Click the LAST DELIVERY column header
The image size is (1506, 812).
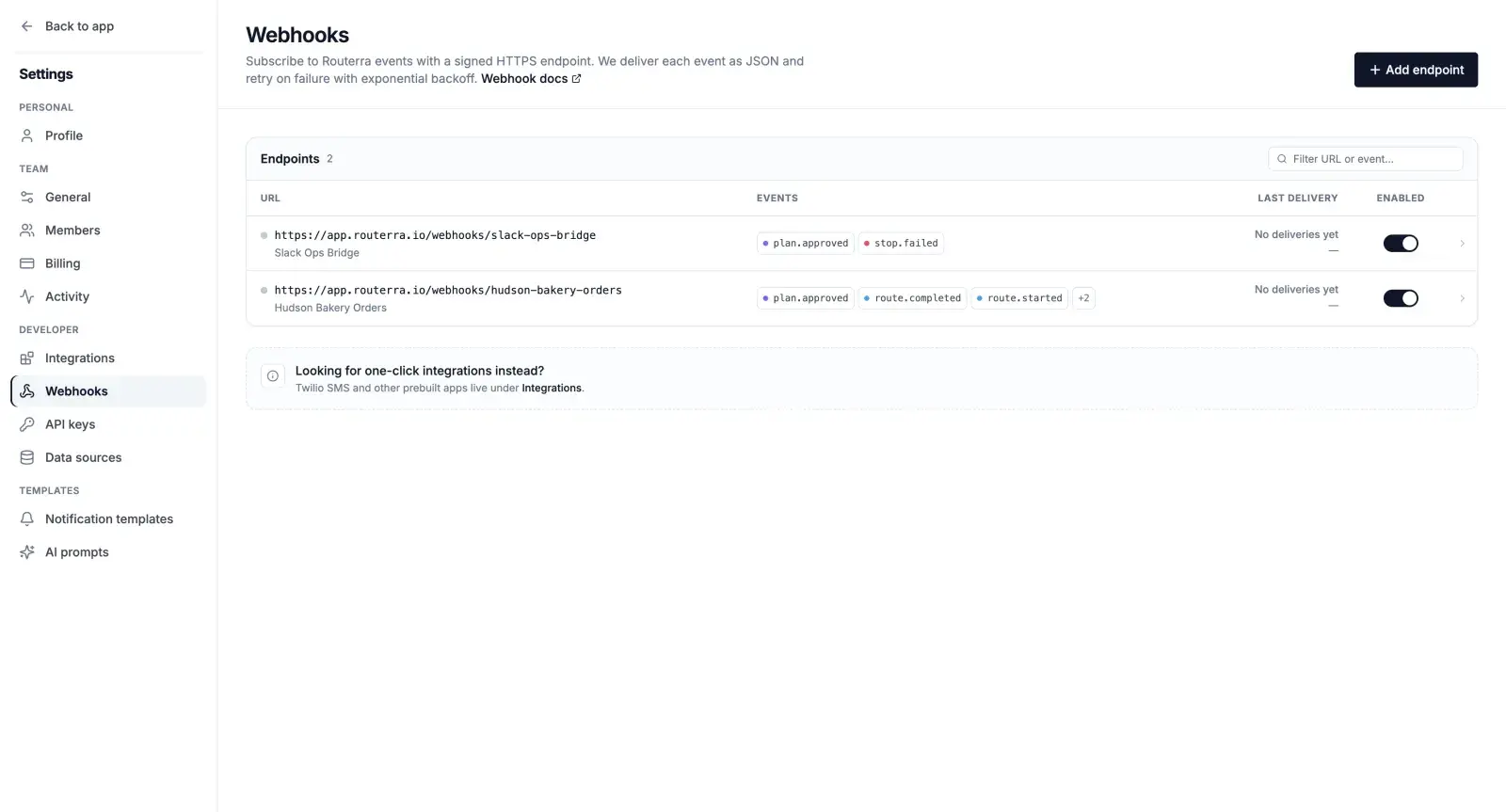click(1297, 199)
